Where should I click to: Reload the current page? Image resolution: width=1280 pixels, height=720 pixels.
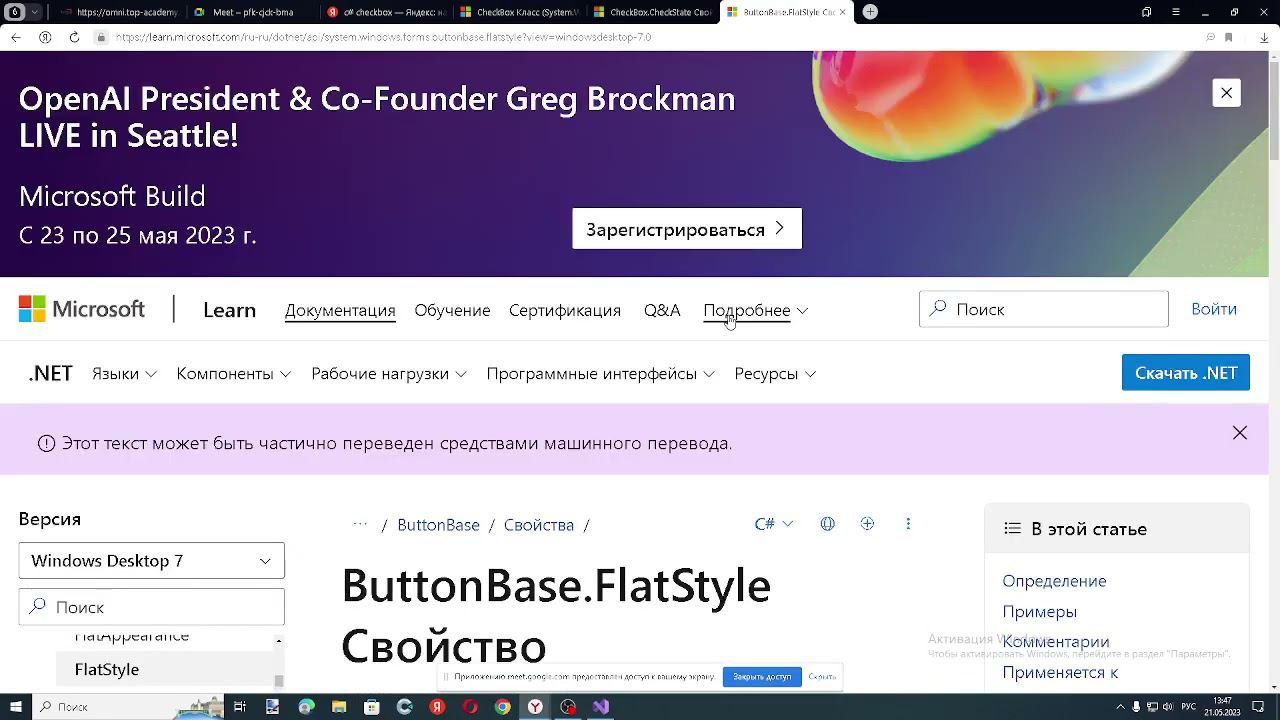pos(74,37)
